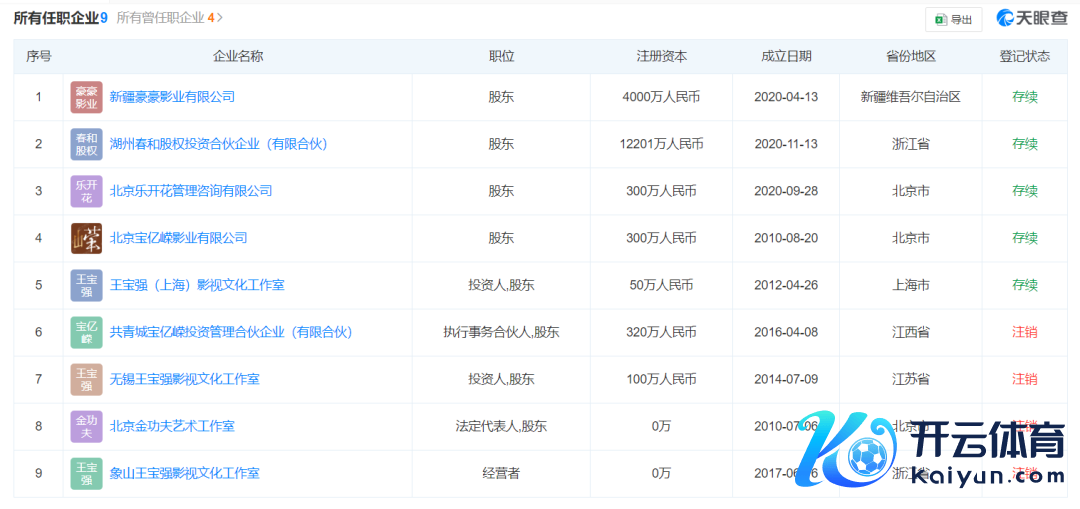Click the 乐开花 purple logo icon
Image resolution: width=1080 pixels, height=509 pixels.
tap(86, 191)
